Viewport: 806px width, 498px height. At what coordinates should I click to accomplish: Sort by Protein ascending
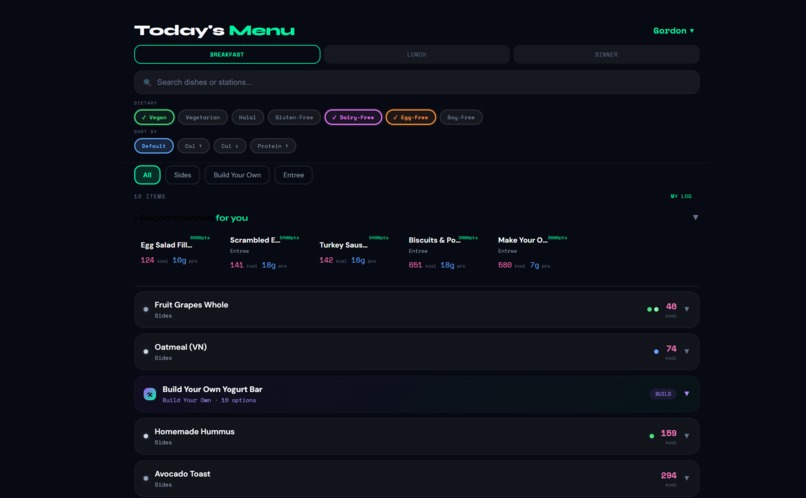273,146
